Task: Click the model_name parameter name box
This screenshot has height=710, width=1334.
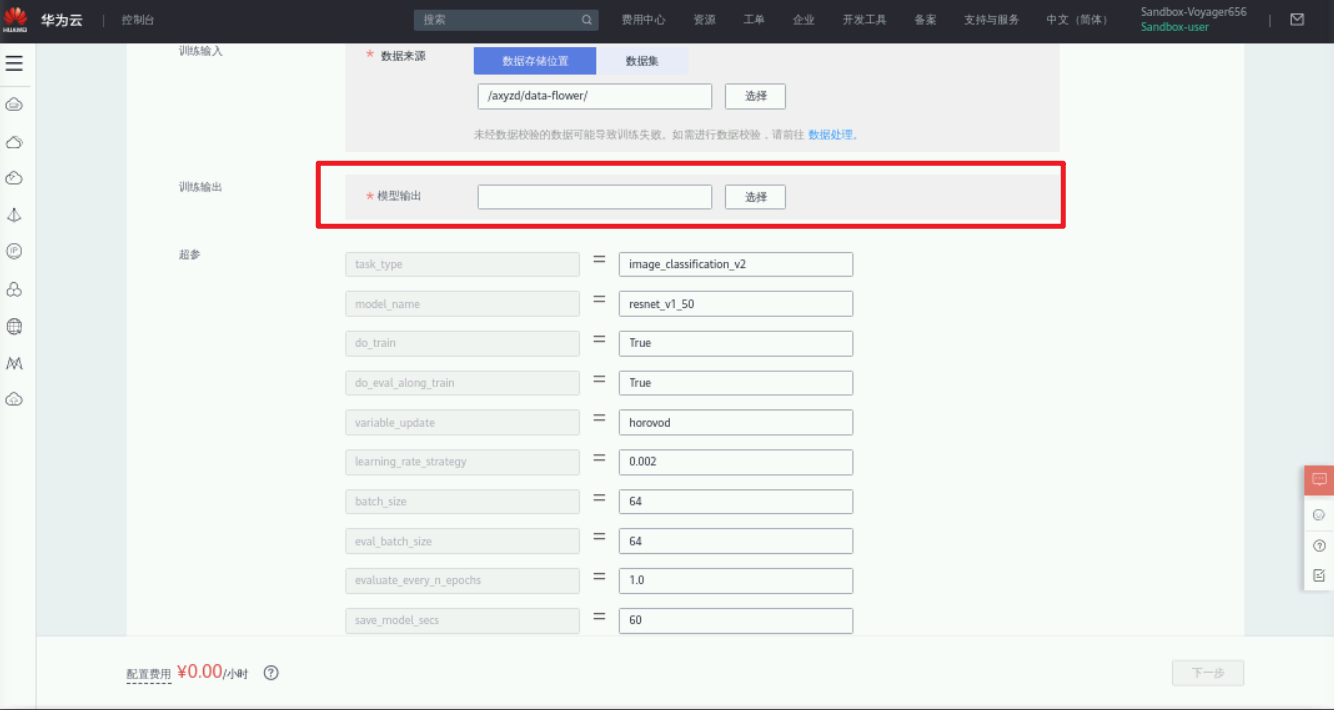Action: [462, 304]
